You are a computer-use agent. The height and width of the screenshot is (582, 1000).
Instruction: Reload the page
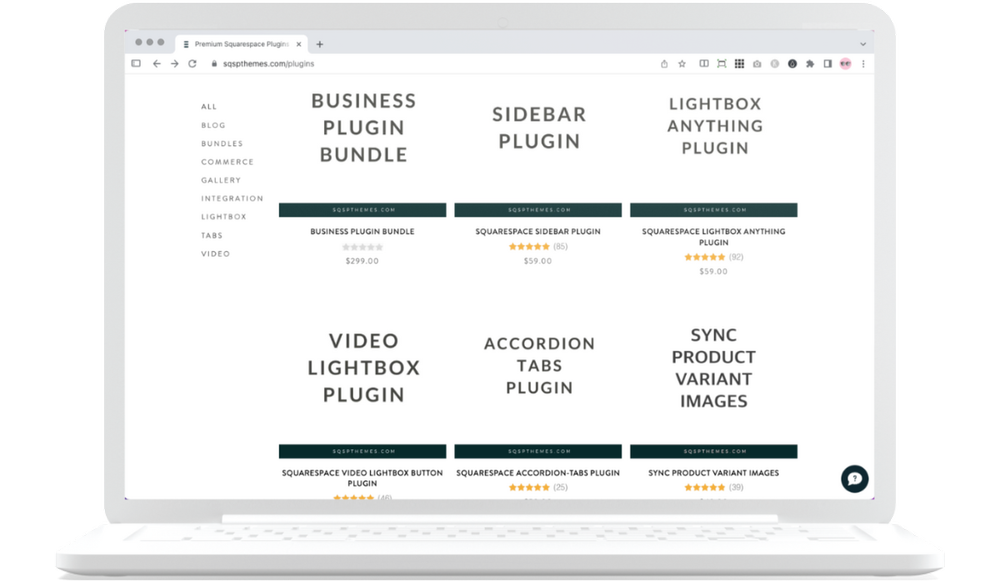[x=192, y=64]
